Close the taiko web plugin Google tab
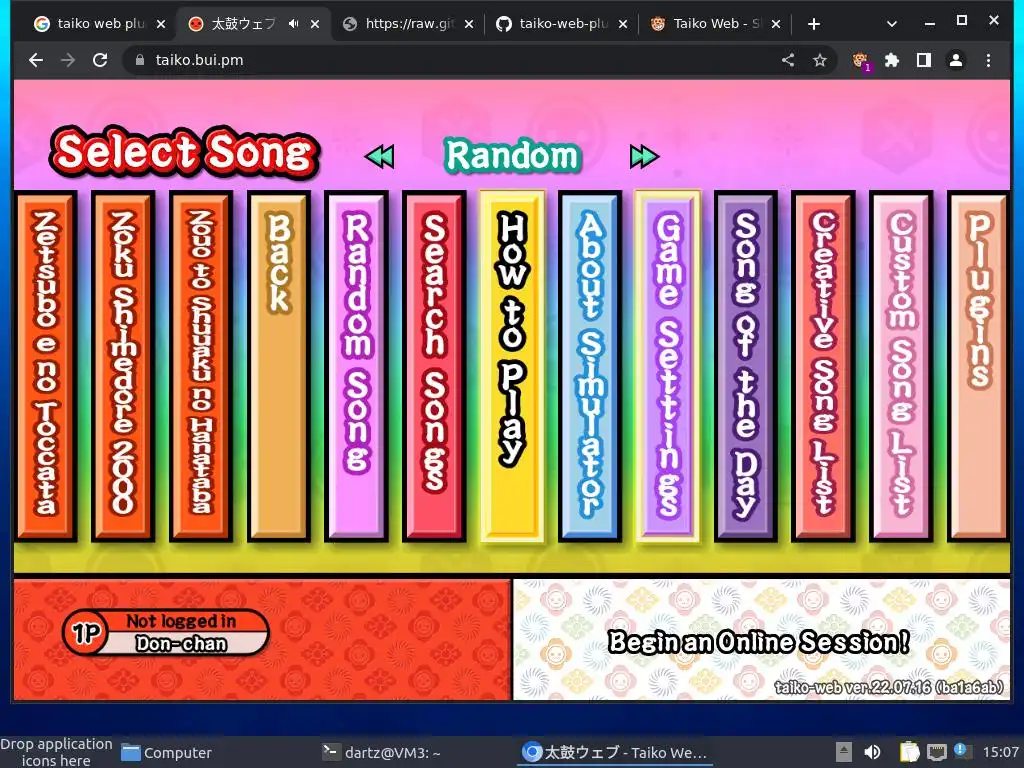1024x768 pixels. (x=161, y=24)
